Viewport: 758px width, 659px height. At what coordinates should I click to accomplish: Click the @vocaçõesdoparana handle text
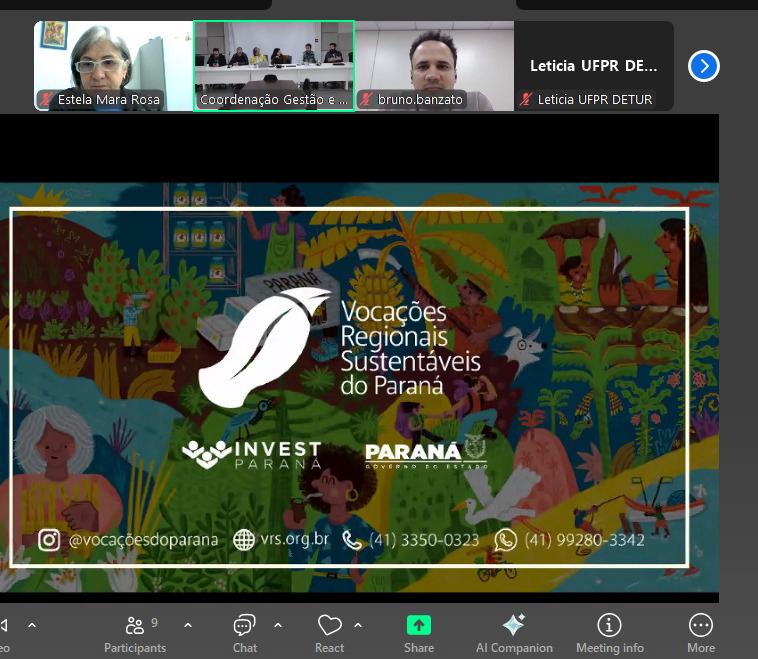tap(143, 540)
